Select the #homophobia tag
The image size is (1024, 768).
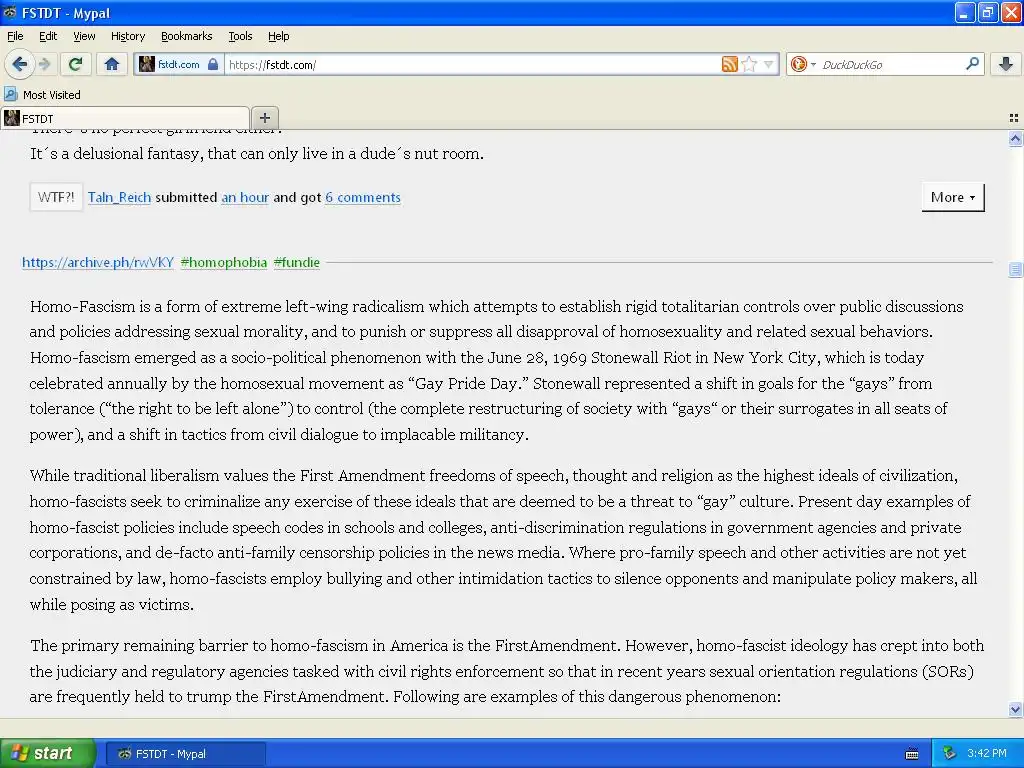tap(224, 262)
